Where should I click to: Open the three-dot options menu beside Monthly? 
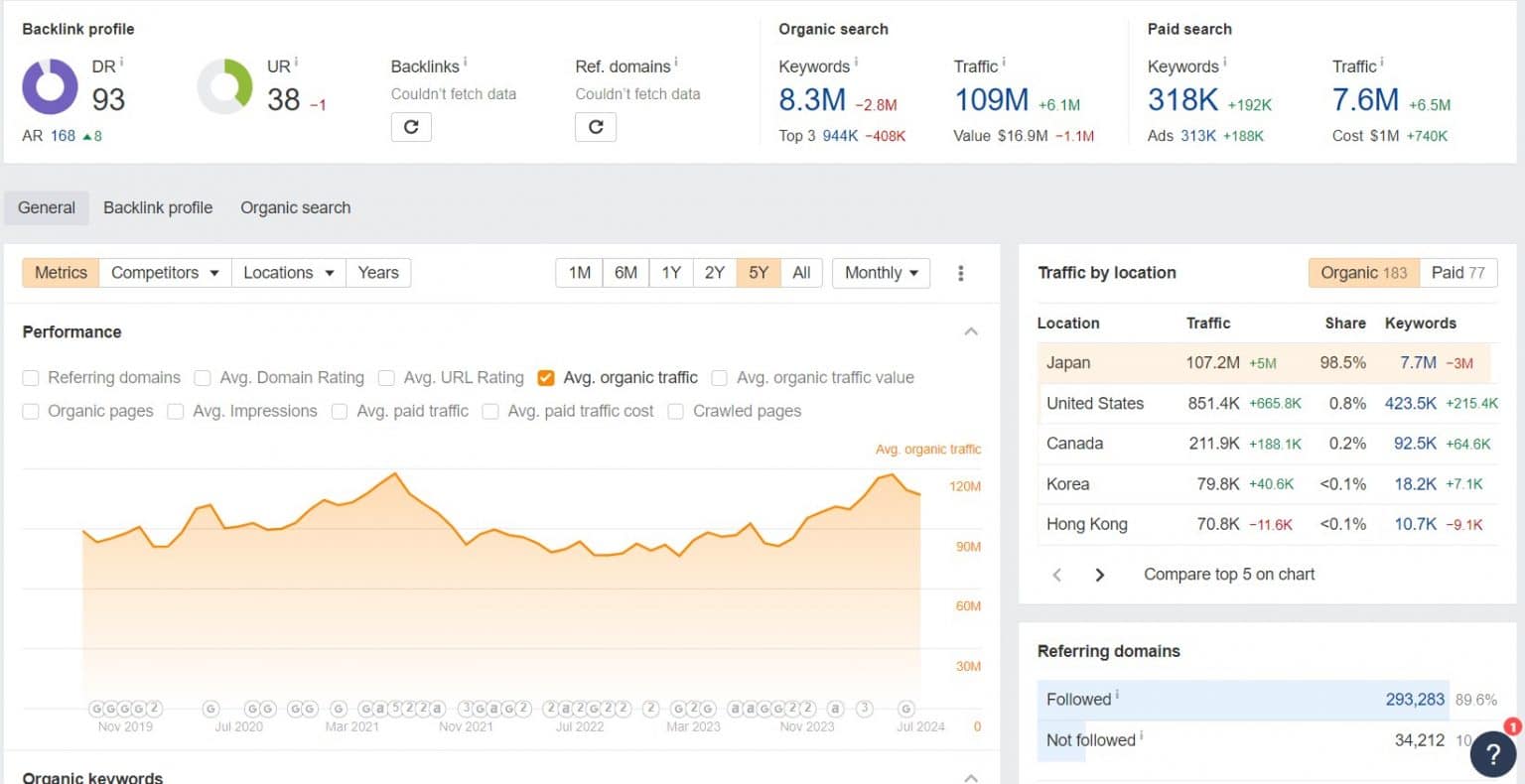click(x=960, y=272)
